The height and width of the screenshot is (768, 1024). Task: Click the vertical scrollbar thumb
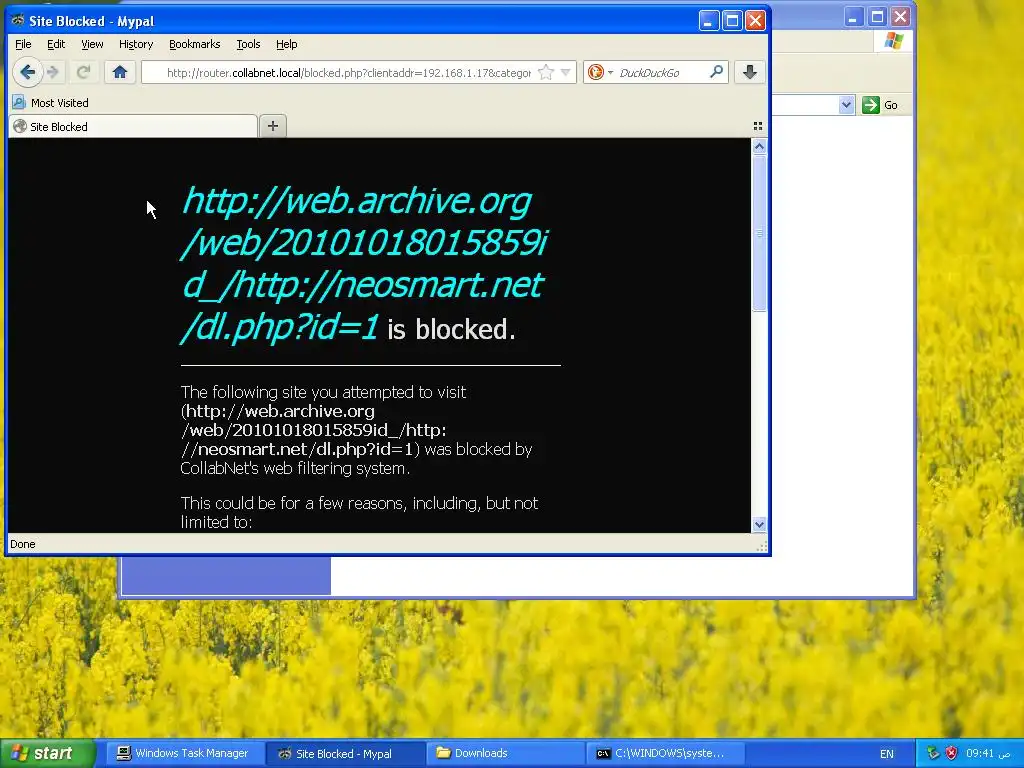click(759, 233)
